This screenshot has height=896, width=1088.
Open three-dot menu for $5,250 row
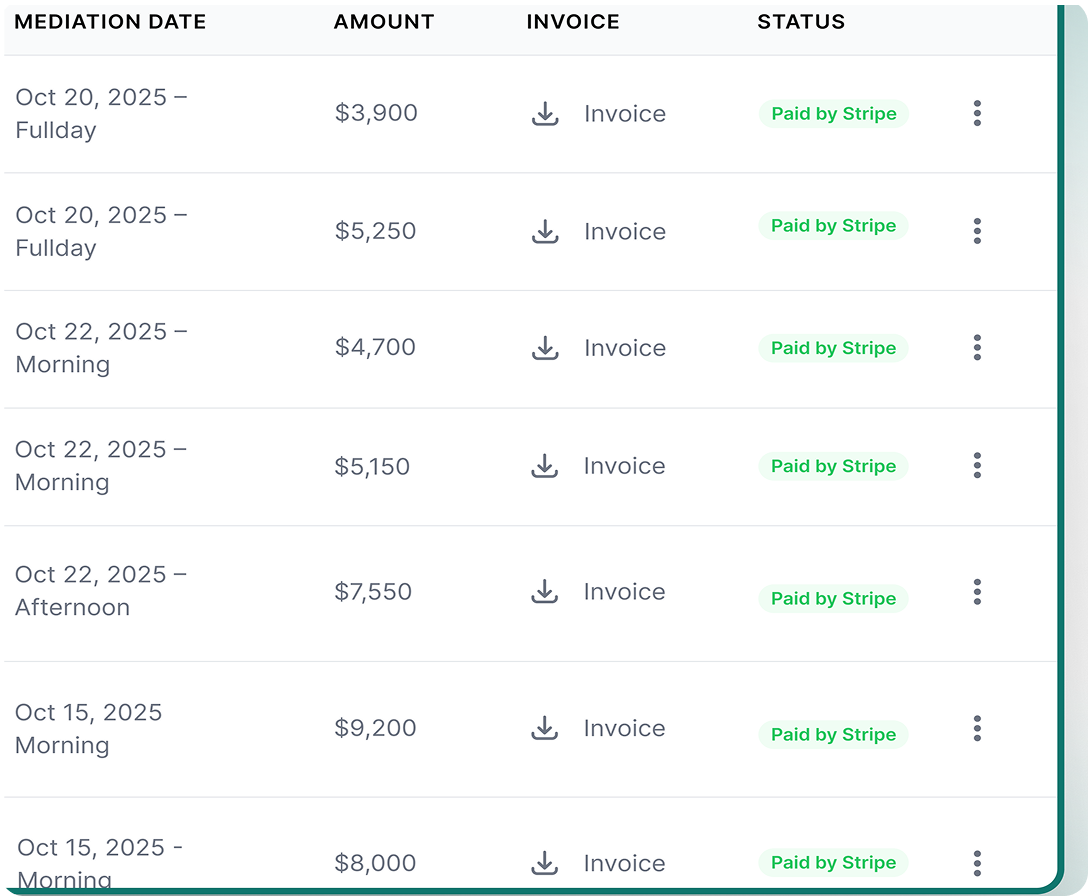(977, 231)
